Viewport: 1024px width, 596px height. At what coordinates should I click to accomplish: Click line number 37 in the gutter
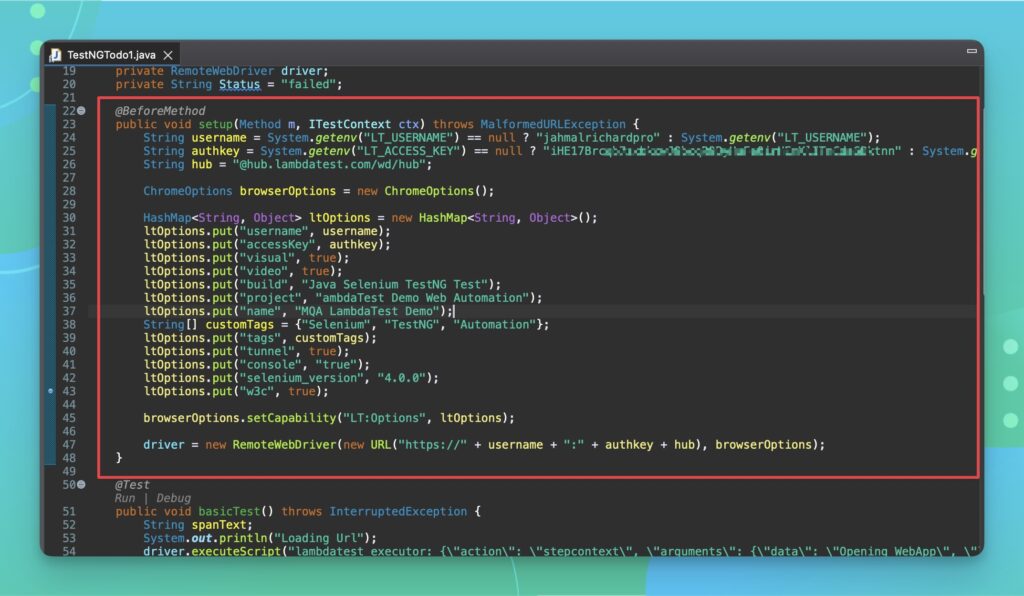click(68, 311)
